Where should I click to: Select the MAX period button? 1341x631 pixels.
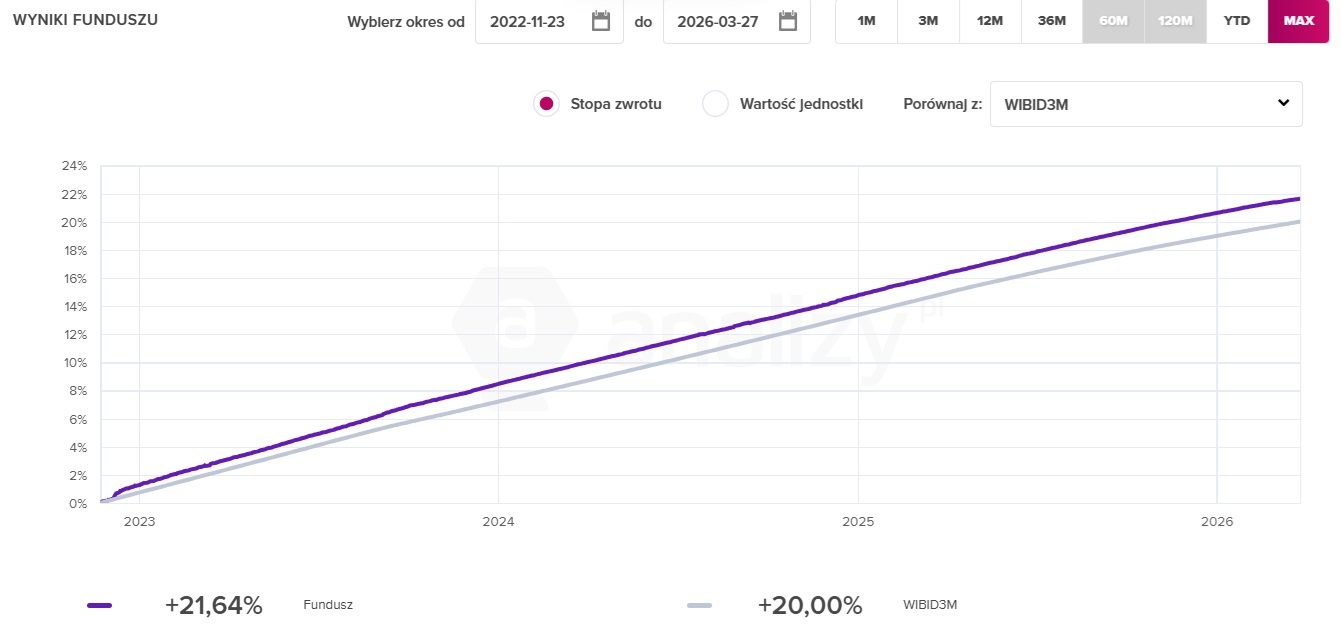[1299, 21]
